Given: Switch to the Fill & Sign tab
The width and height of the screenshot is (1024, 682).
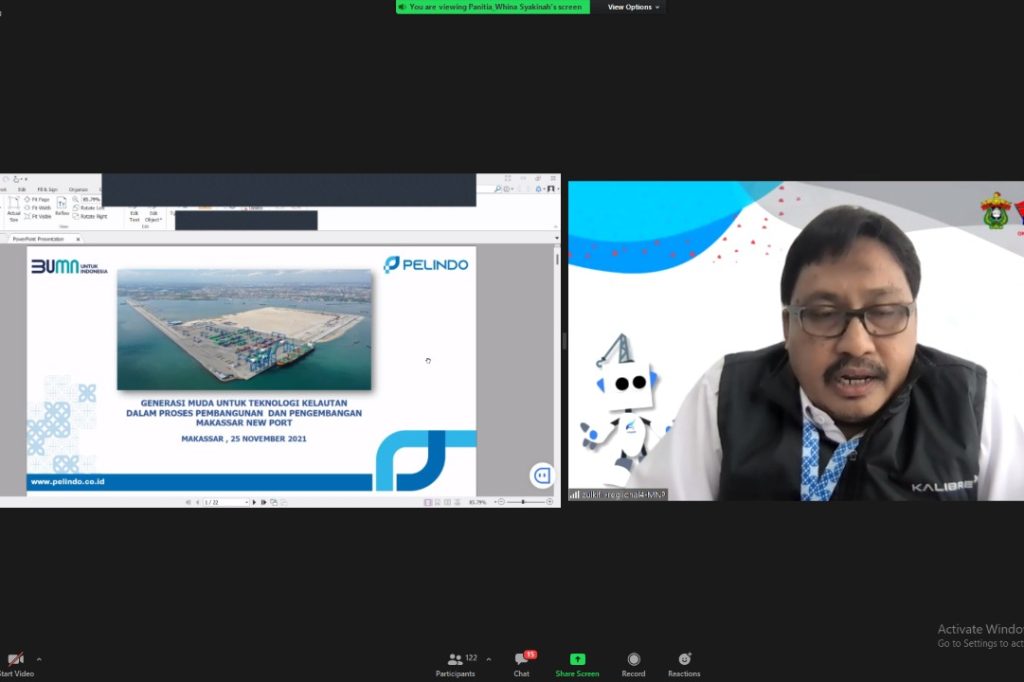Looking at the screenshot, I should pos(48,189).
